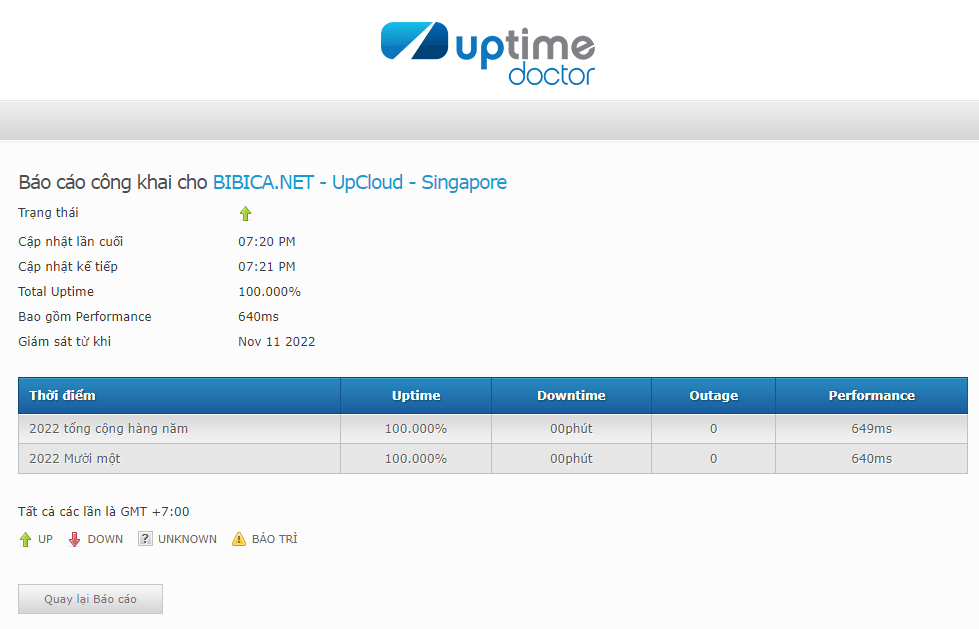Click the Outage column header
This screenshot has width=979, height=629.
pyautogui.click(x=714, y=395)
